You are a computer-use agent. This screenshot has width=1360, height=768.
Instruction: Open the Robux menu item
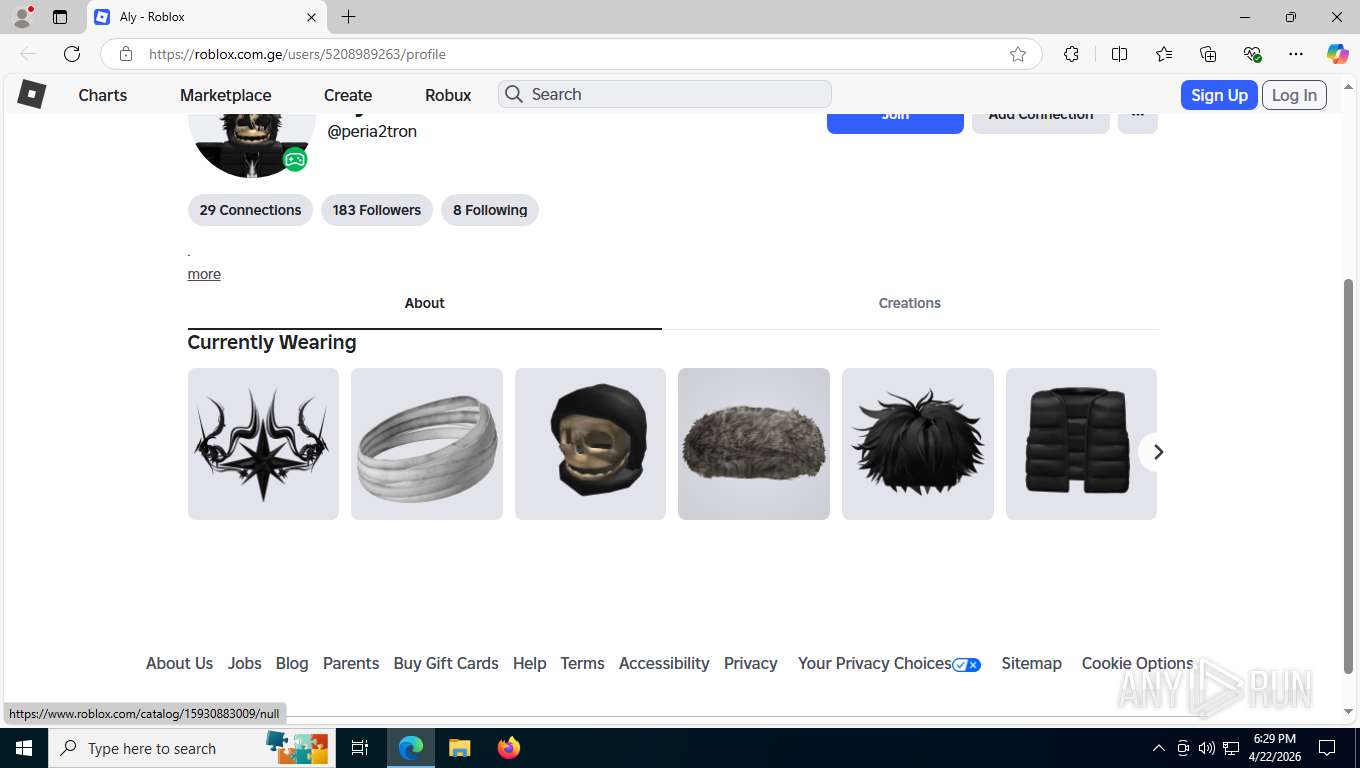tap(448, 95)
